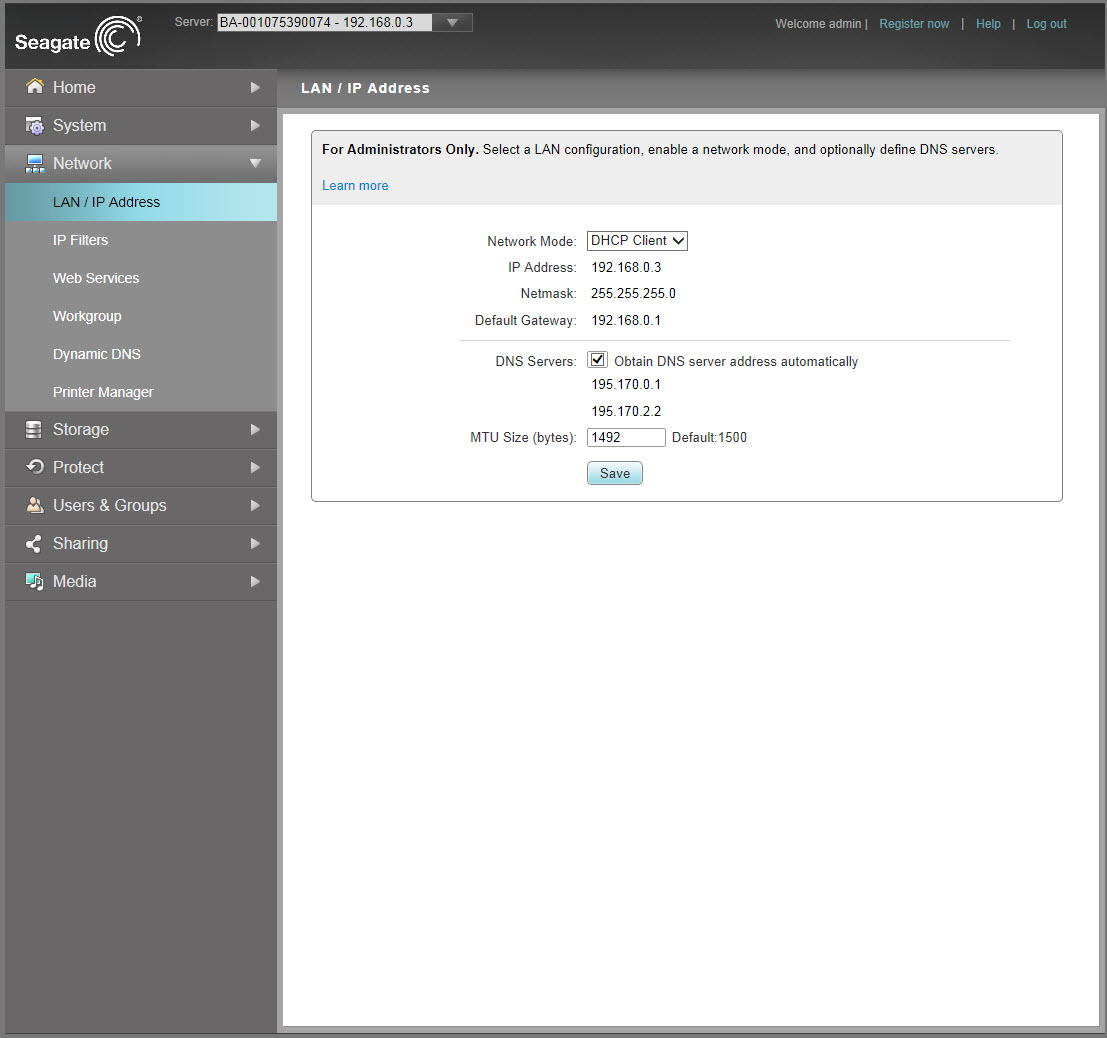Image resolution: width=1107 pixels, height=1038 pixels.
Task: Collapse the Network menu arrow
Action: [x=255, y=164]
